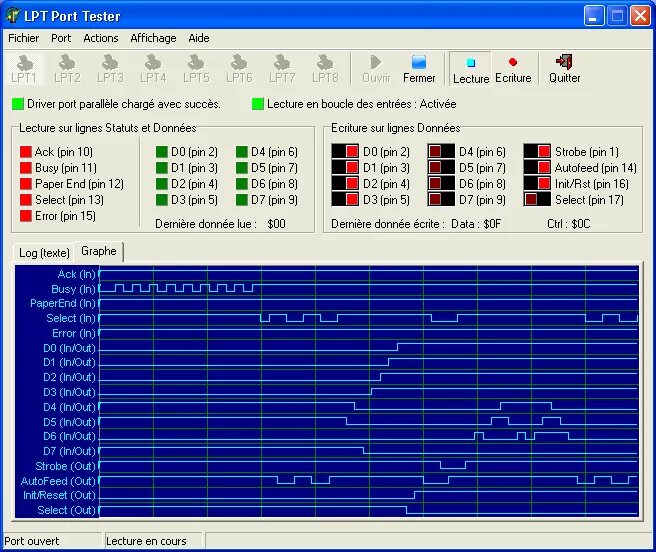The height and width of the screenshot is (552, 656).
Task: Select the LPT6 port icon
Action: click(x=239, y=69)
